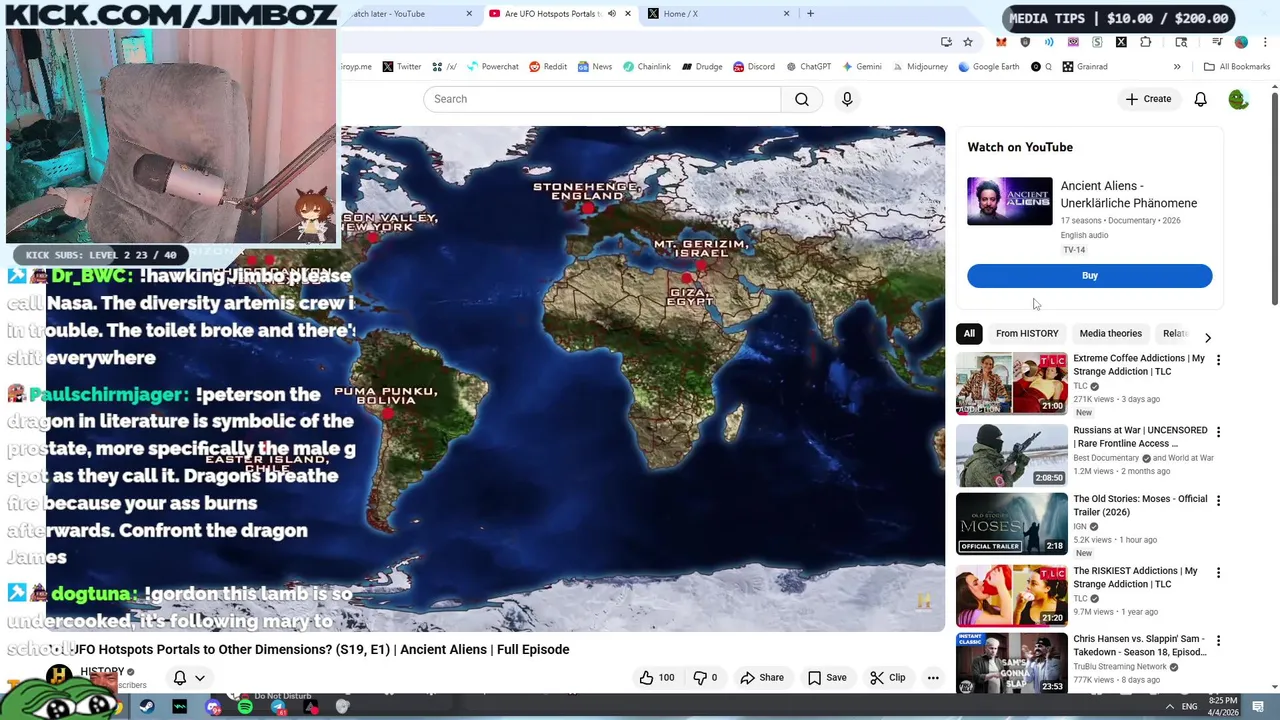Viewport: 1280px width, 720px height.
Task: Open the Powerchat bookmark
Action: click(492, 67)
